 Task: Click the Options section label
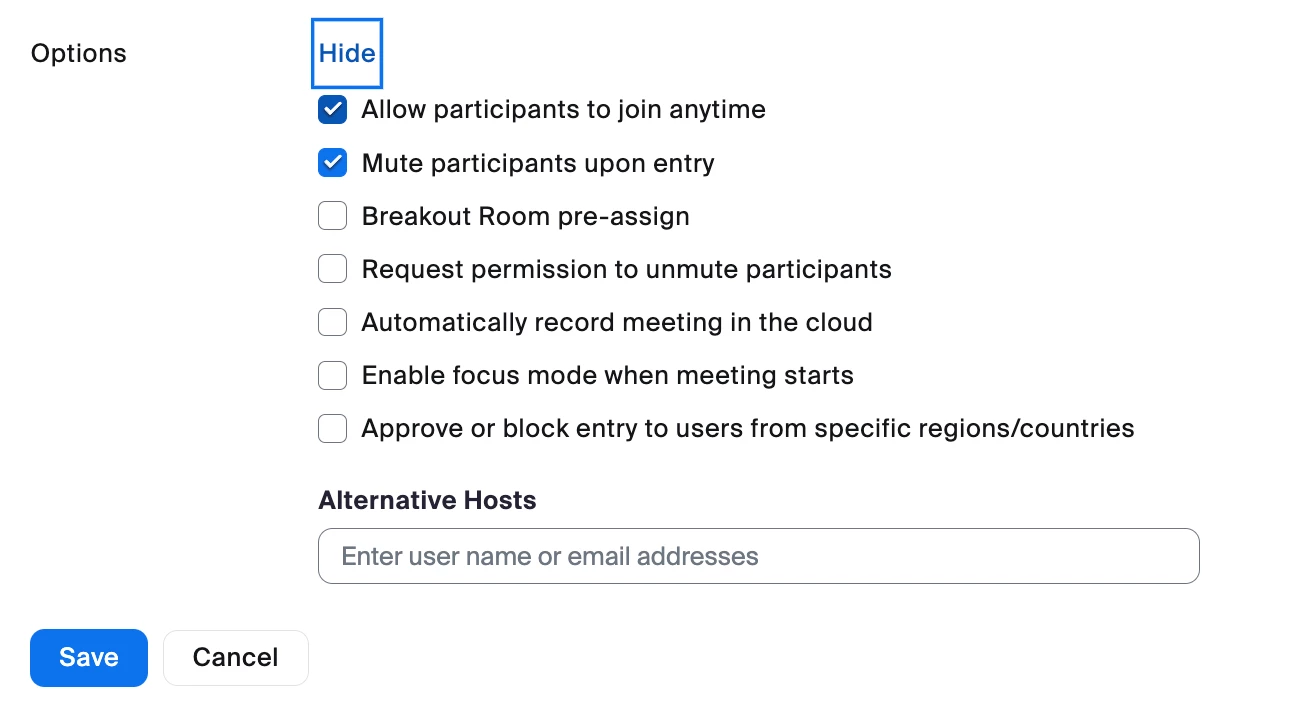click(x=79, y=53)
